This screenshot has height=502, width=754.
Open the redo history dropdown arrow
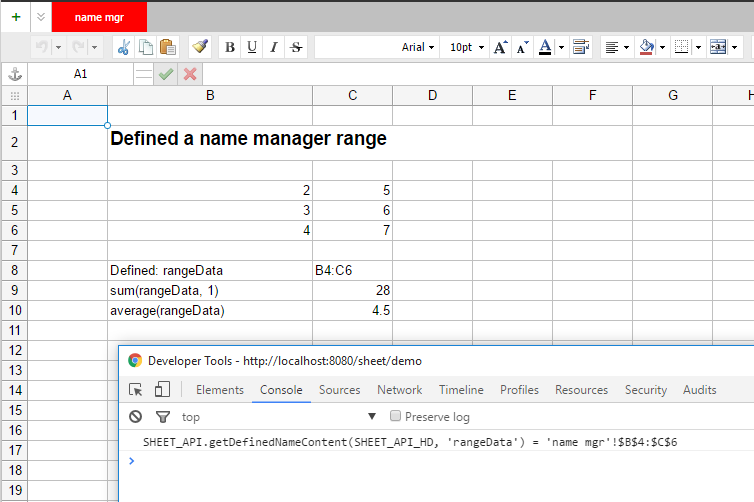[x=94, y=47]
